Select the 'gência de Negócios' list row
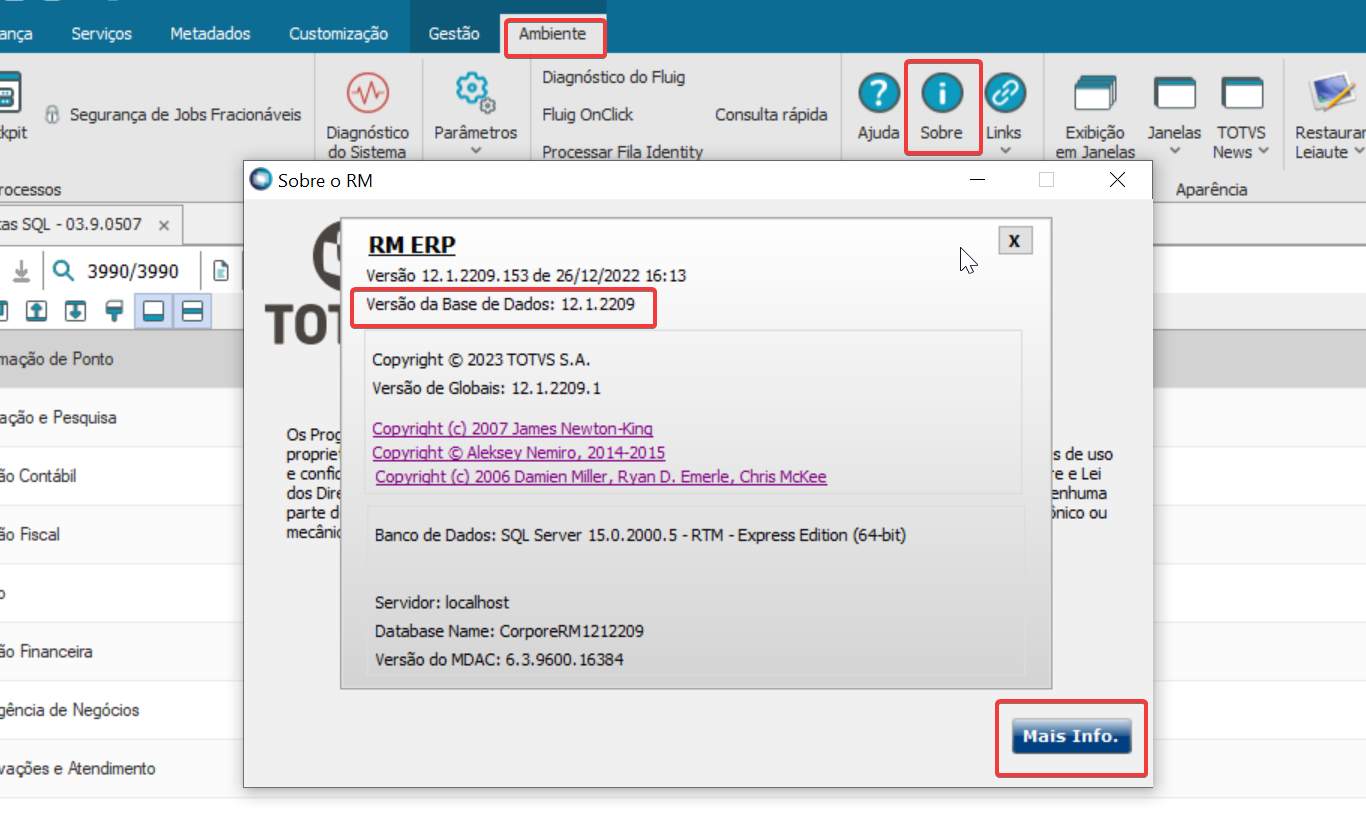The width and height of the screenshot is (1366, 819). point(122,710)
